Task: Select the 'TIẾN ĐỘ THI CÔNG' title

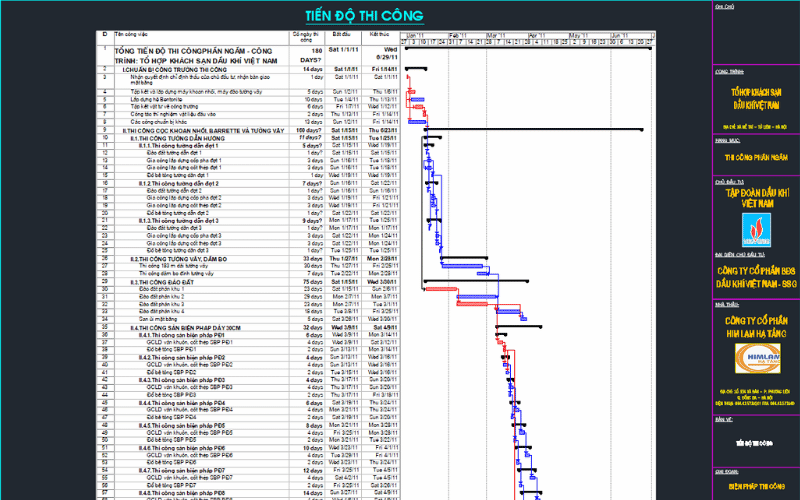Action: pyautogui.click(x=363, y=16)
